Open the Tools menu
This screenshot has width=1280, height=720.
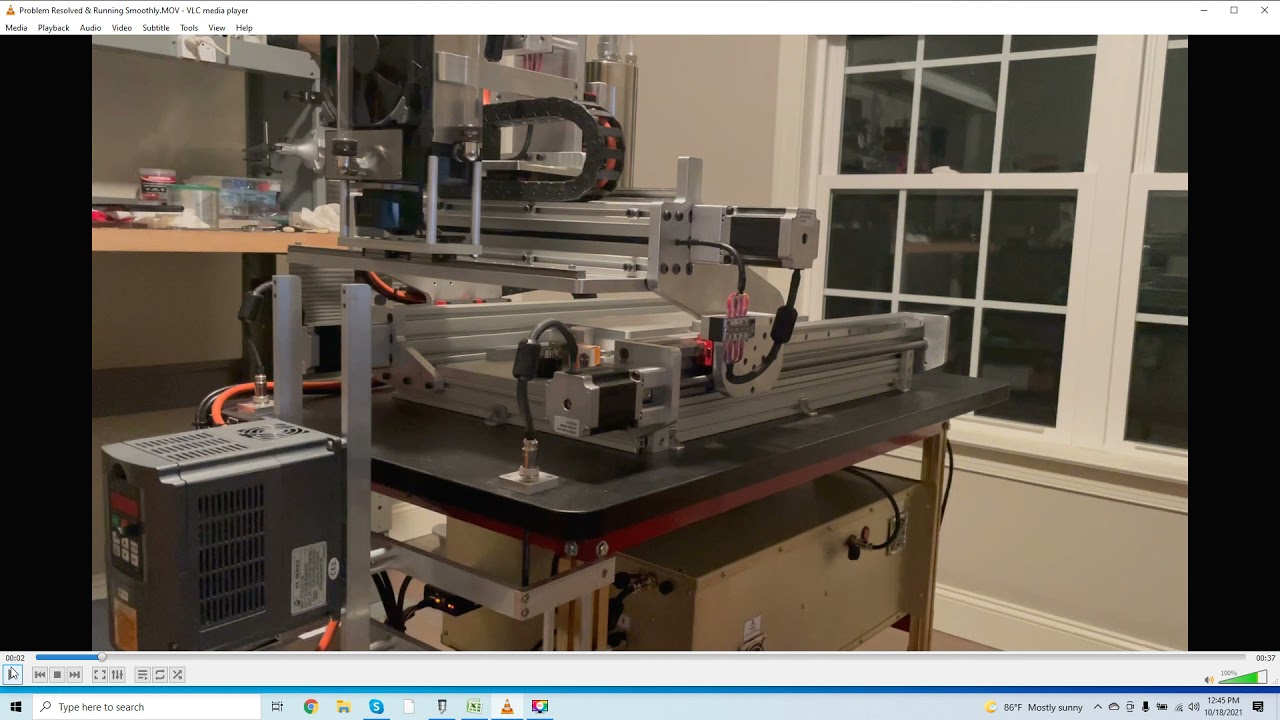[189, 28]
